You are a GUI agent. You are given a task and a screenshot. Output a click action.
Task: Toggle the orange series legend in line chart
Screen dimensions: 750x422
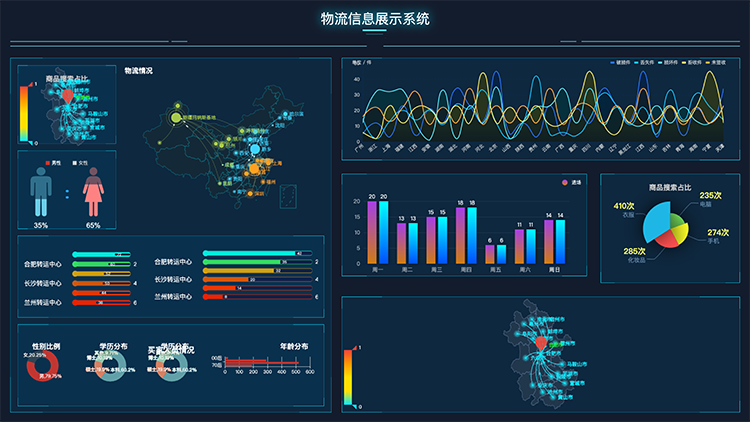pos(716,63)
